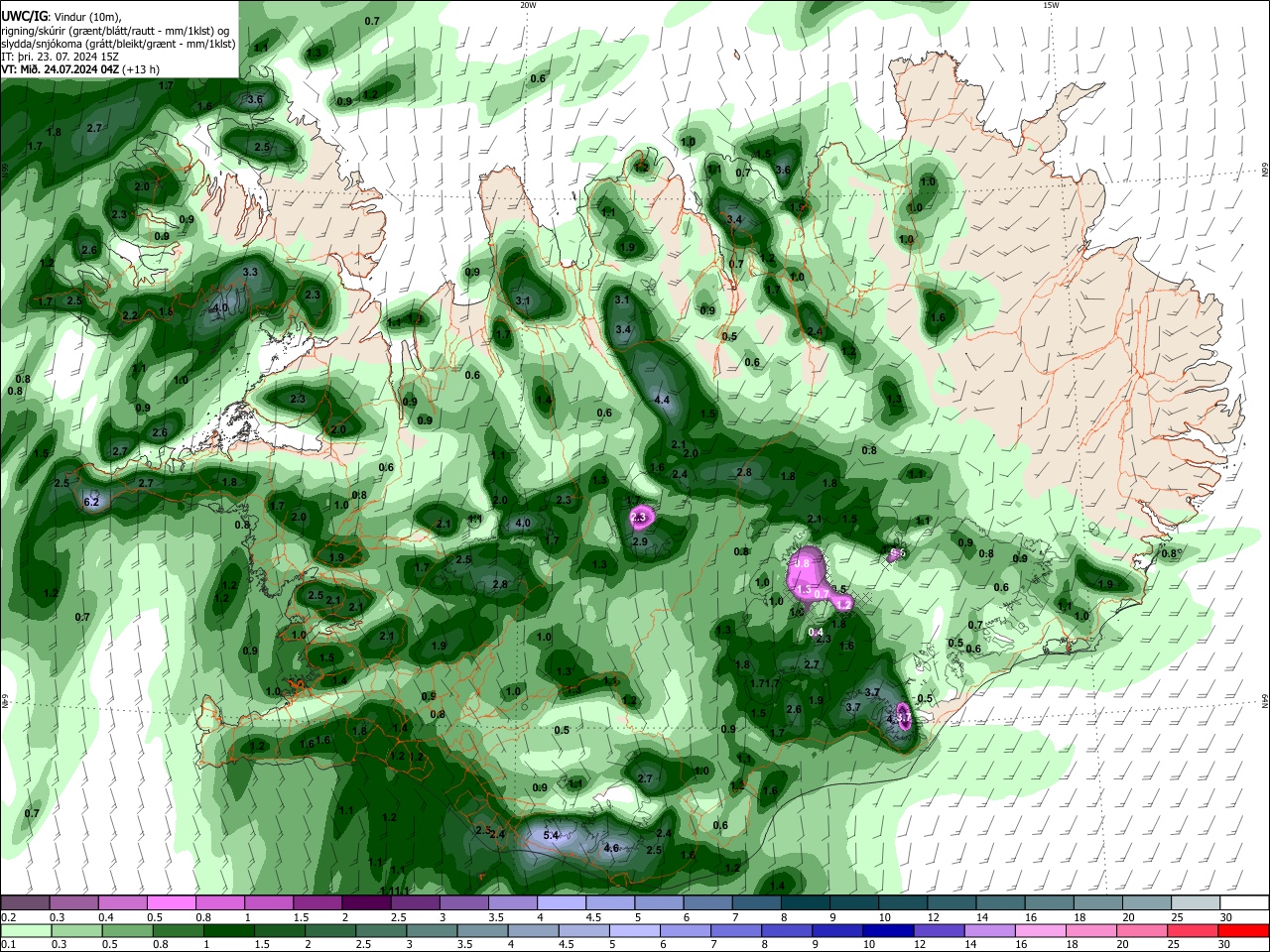This screenshot has width=1270, height=952.
Task: Click the 4.4 precipitation value on the map
Action: (663, 400)
